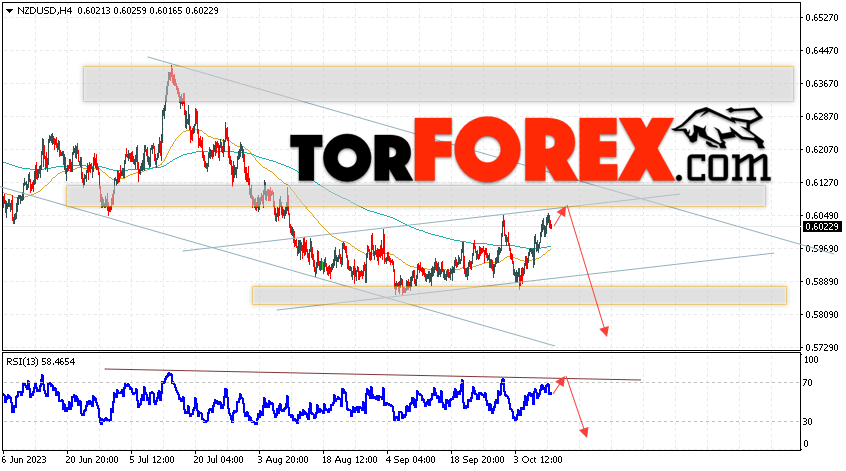The height and width of the screenshot is (471, 846).
Task: Open the chart symbol dropdown triangle
Action: click(x=9, y=11)
